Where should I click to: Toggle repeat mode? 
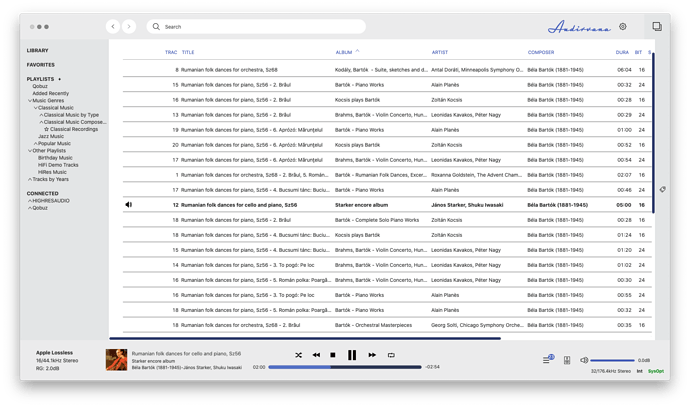click(x=391, y=355)
